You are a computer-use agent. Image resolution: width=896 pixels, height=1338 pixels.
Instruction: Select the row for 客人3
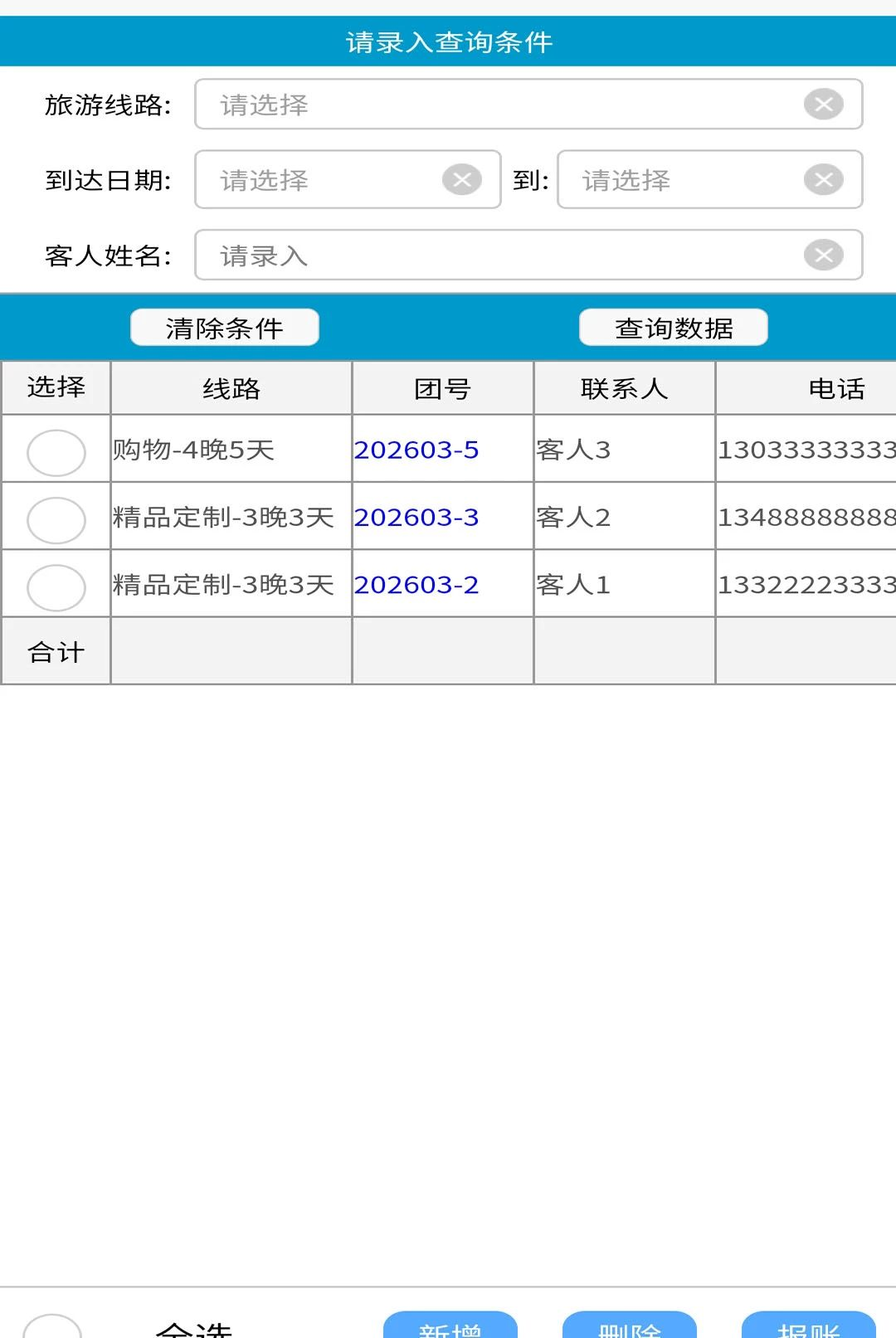tap(56, 452)
